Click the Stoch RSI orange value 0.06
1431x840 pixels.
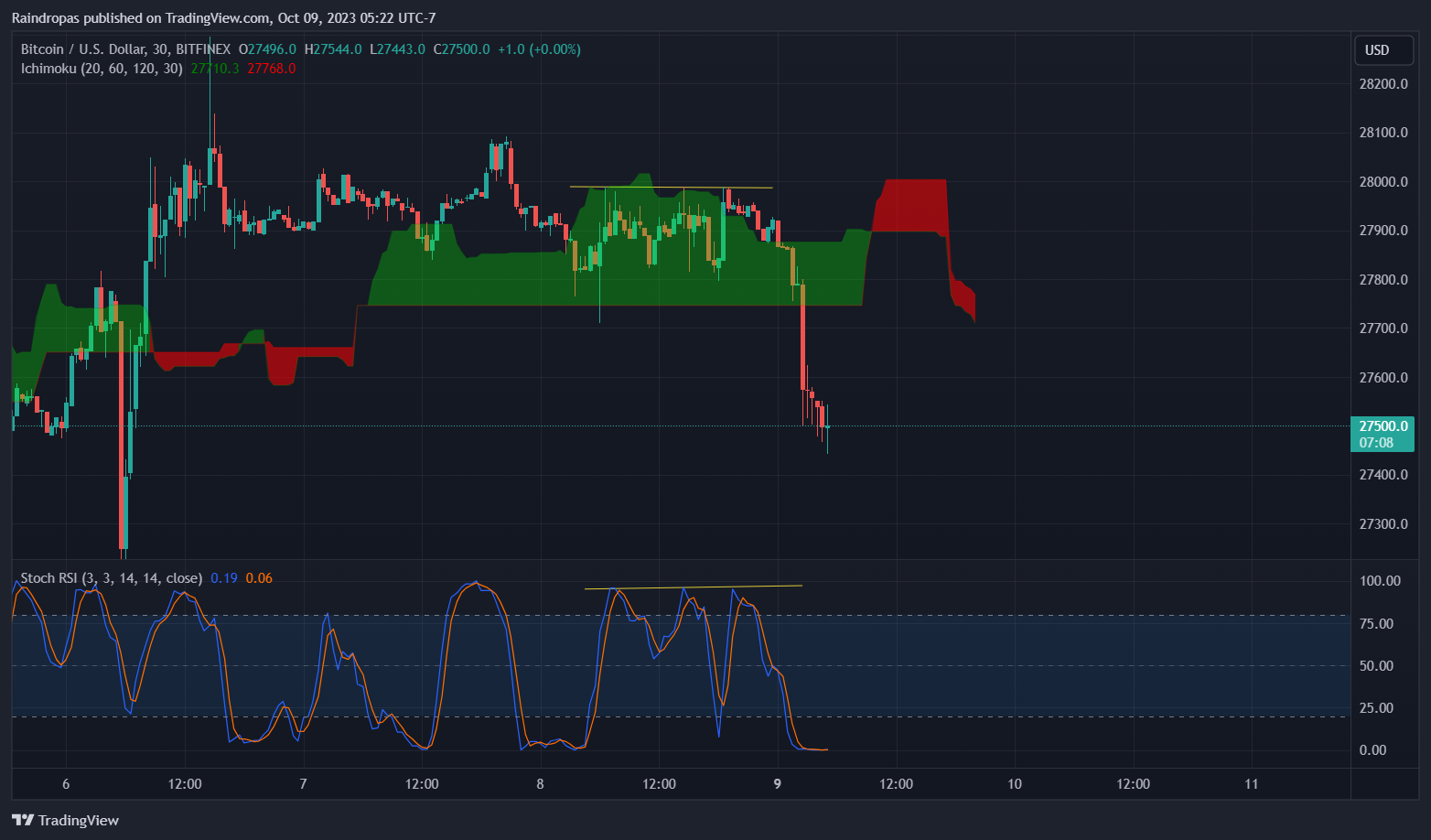point(259,578)
